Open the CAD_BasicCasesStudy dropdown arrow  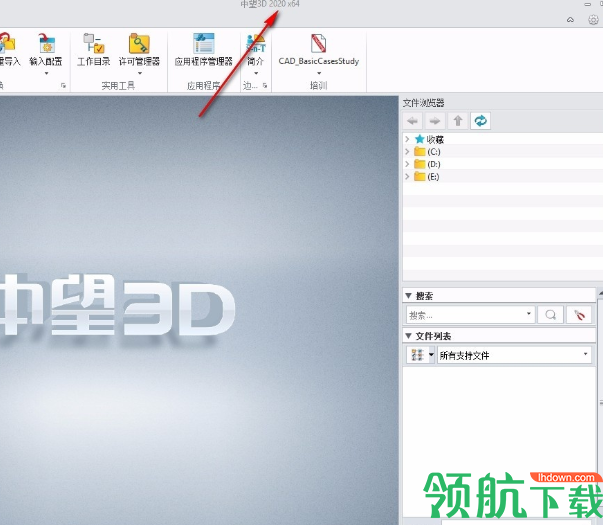(x=319, y=73)
